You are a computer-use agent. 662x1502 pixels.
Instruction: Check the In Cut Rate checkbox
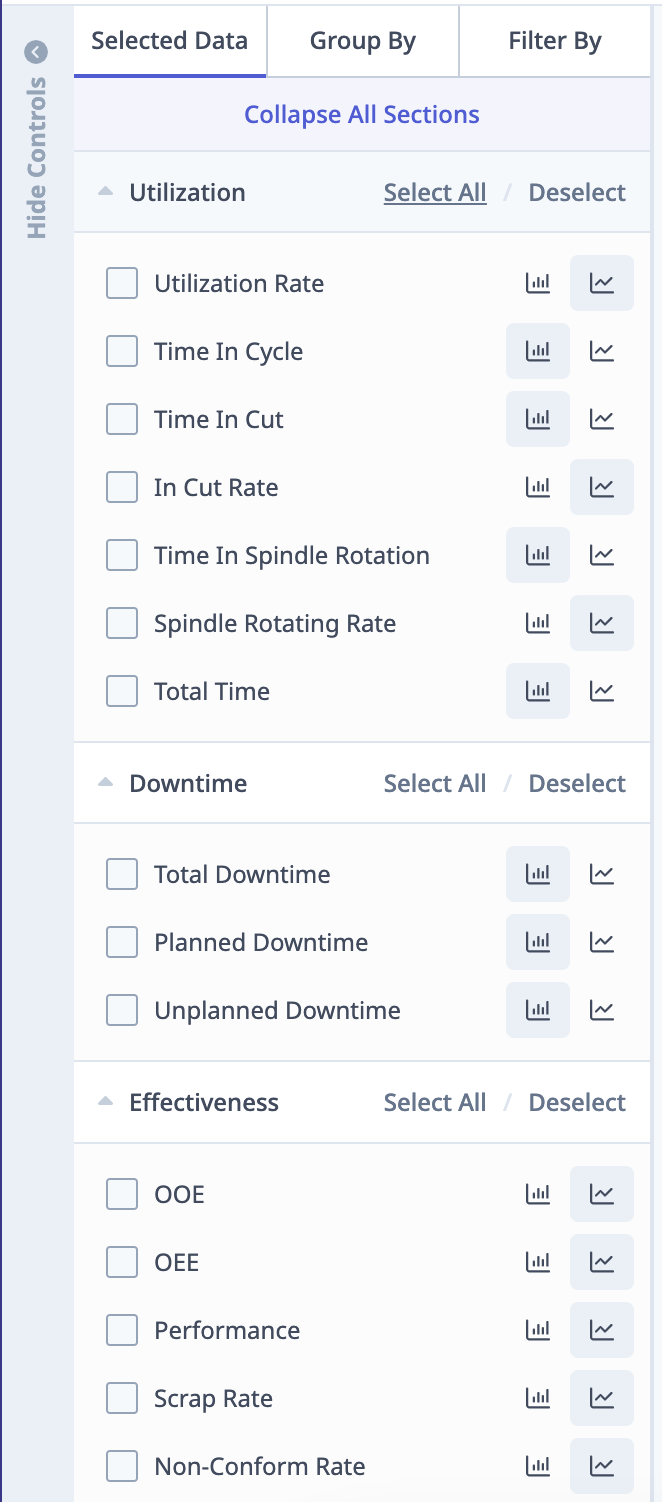pyautogui.click(x=122, y=487)
